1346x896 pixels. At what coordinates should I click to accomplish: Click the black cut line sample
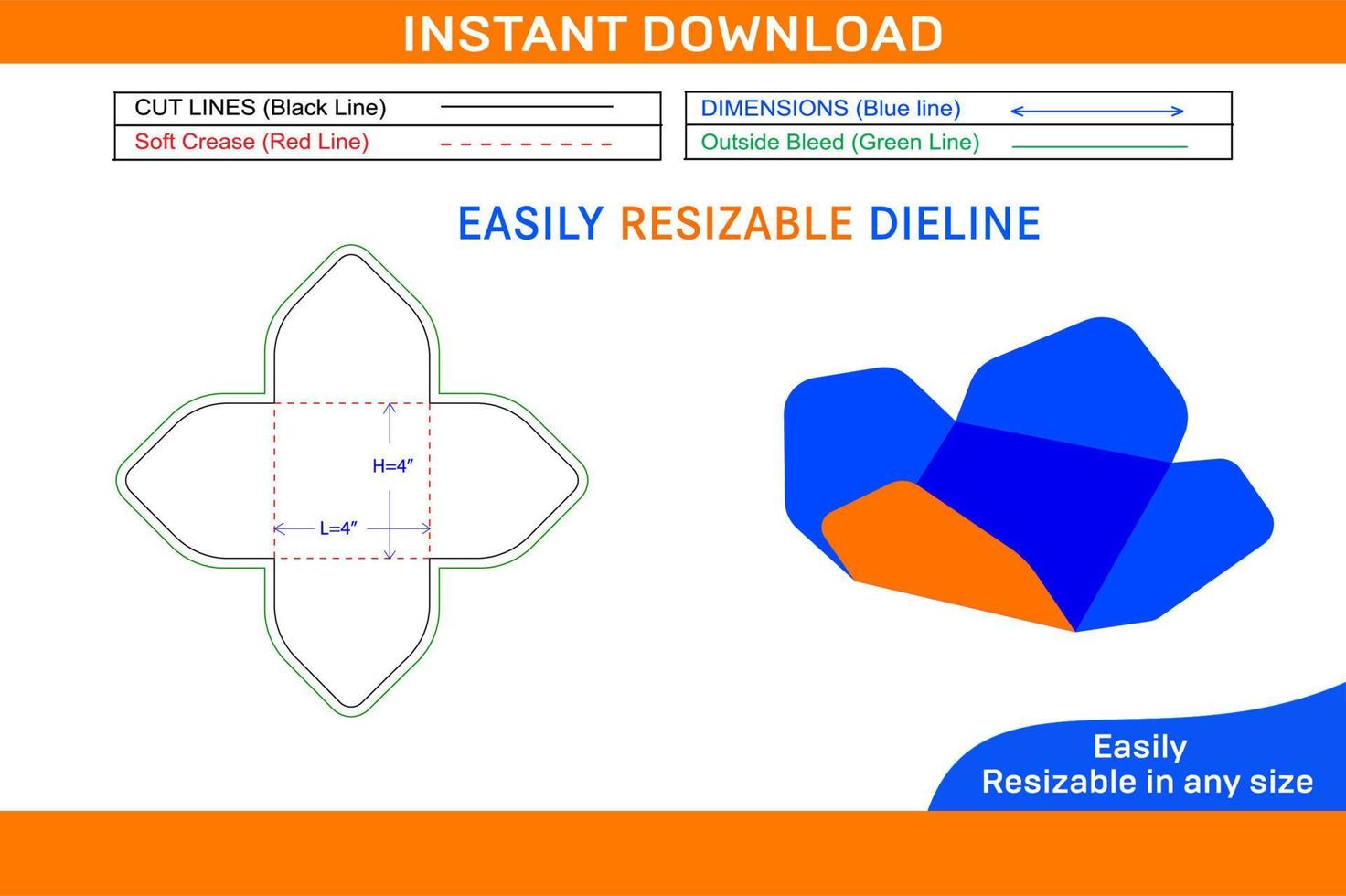527,107
